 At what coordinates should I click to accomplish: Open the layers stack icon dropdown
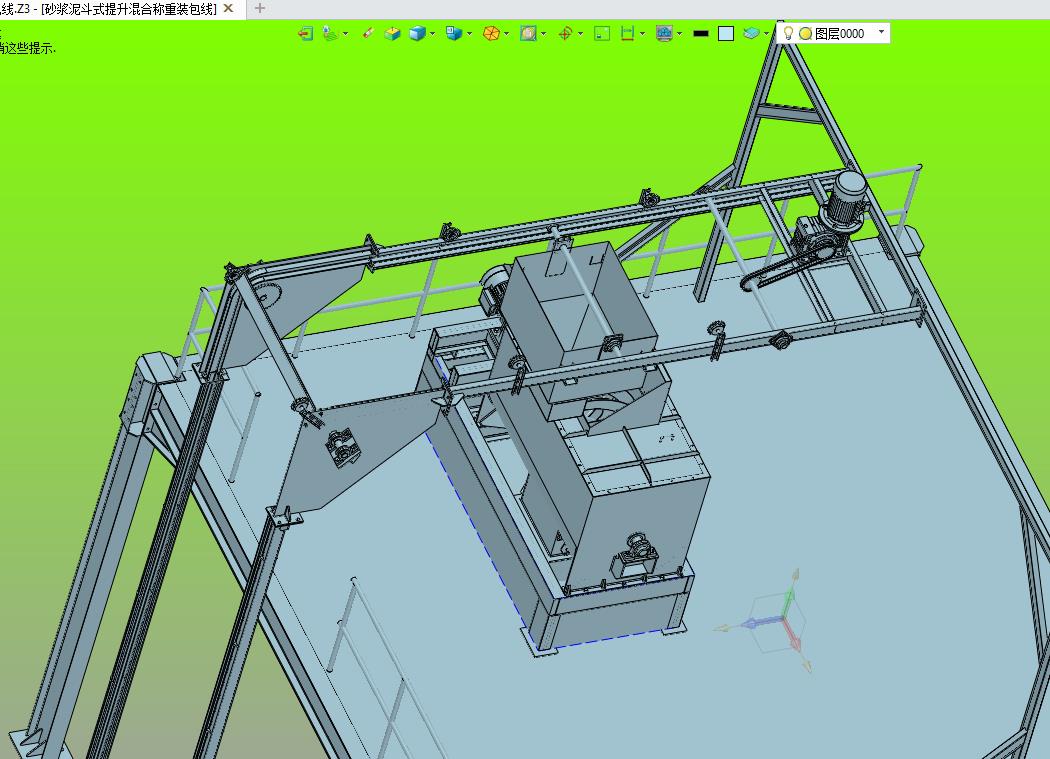(766, 33)
